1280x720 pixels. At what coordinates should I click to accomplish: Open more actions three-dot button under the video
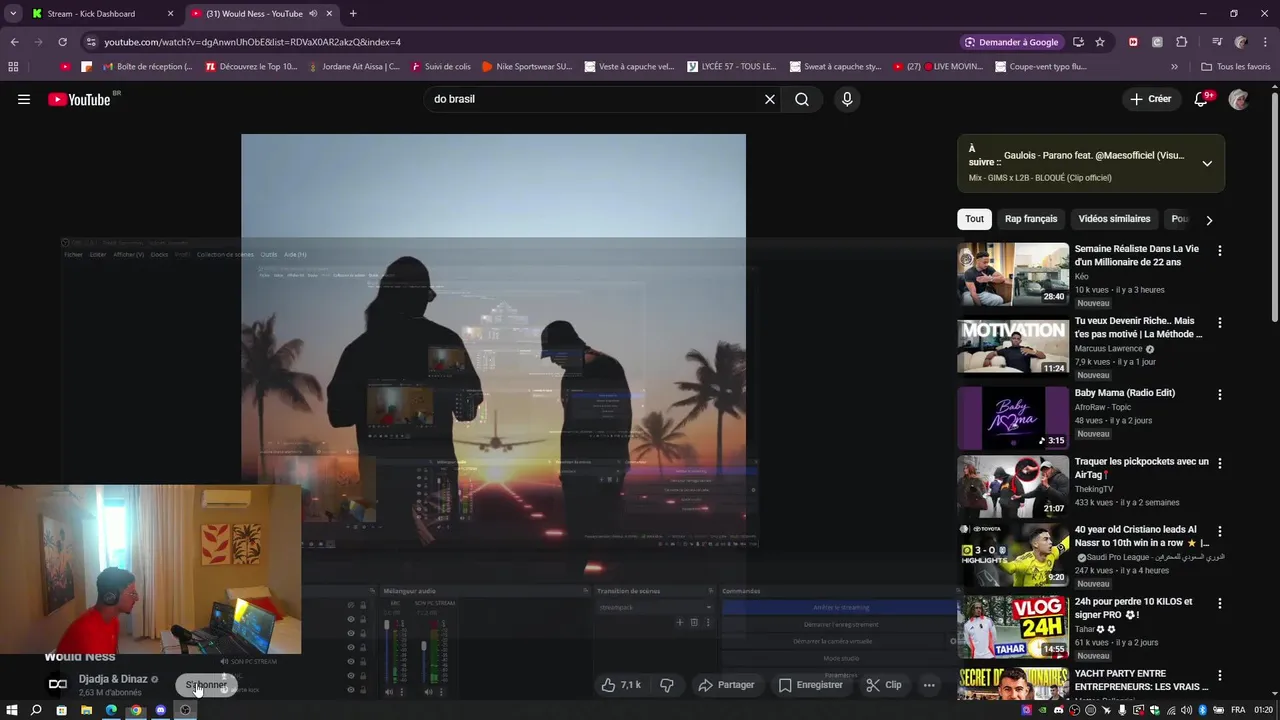pos(929,685)
